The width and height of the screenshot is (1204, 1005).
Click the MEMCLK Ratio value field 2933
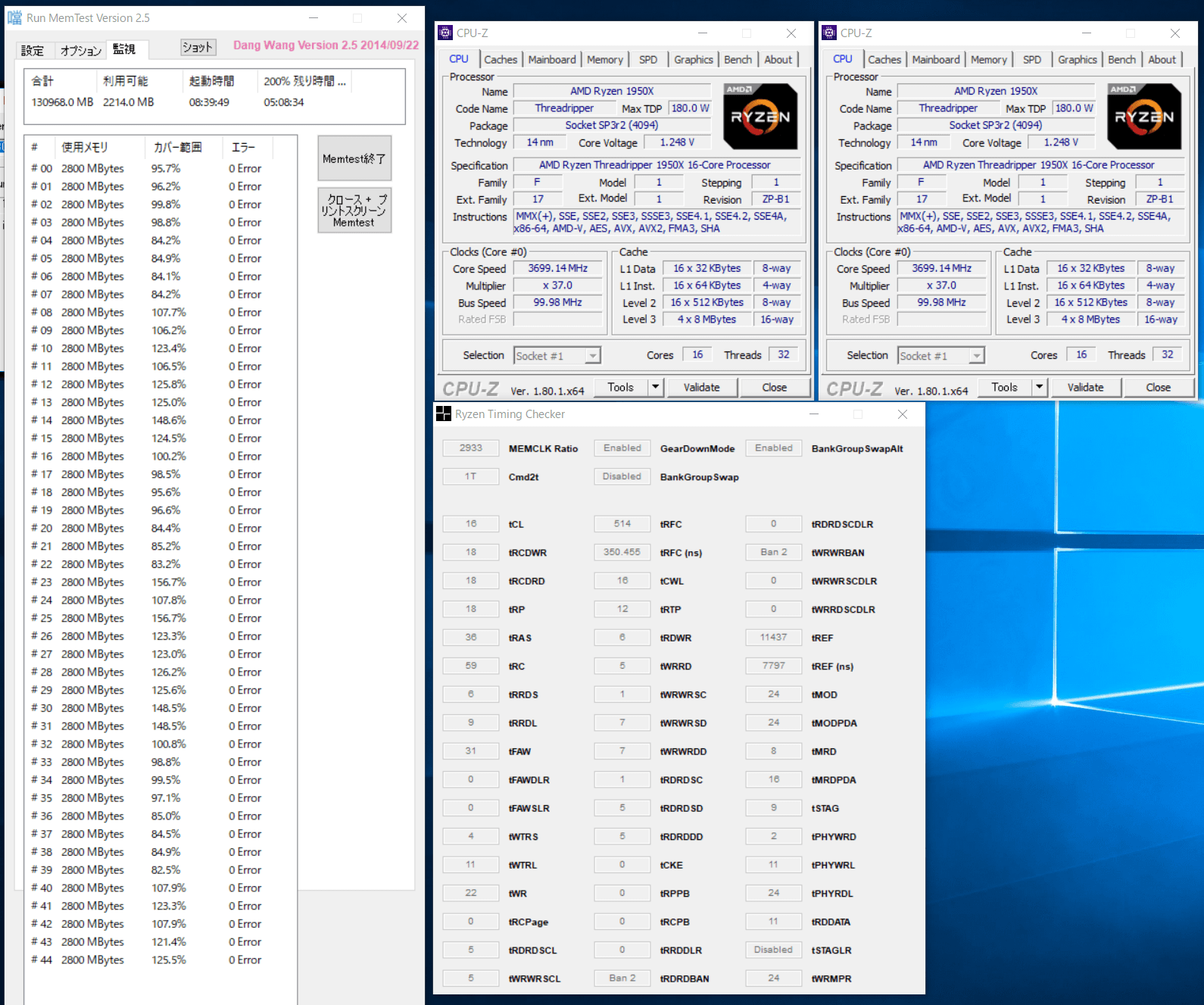(x=471, y=448)
